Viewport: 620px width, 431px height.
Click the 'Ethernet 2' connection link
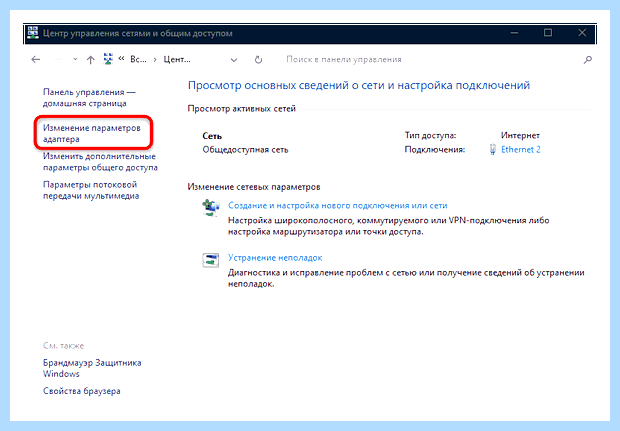521,149
